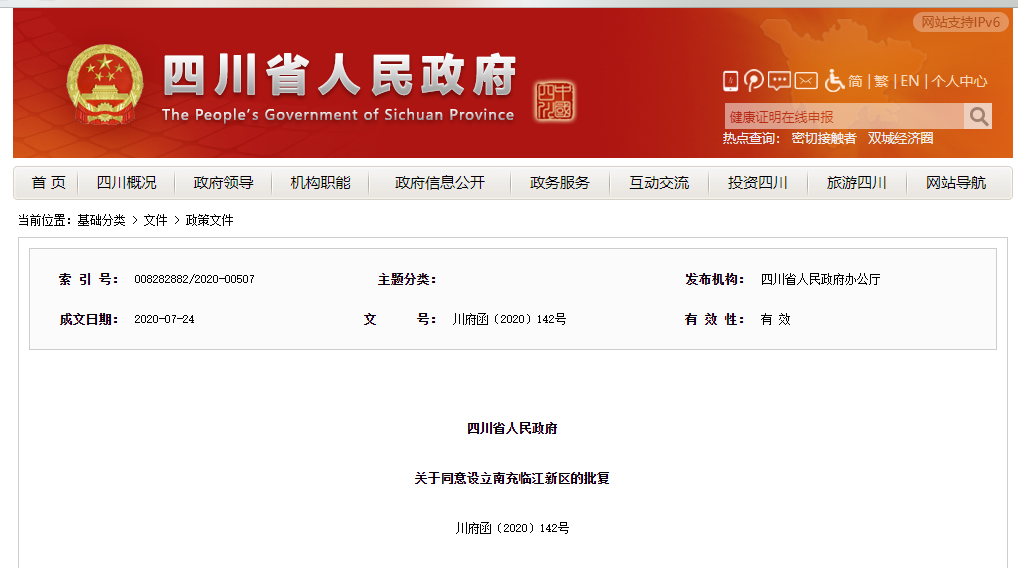The image size is (1018, 568).
Task: Click 密切接触者 hot query link
Action: pyautogui.click(x=824, y=139)
